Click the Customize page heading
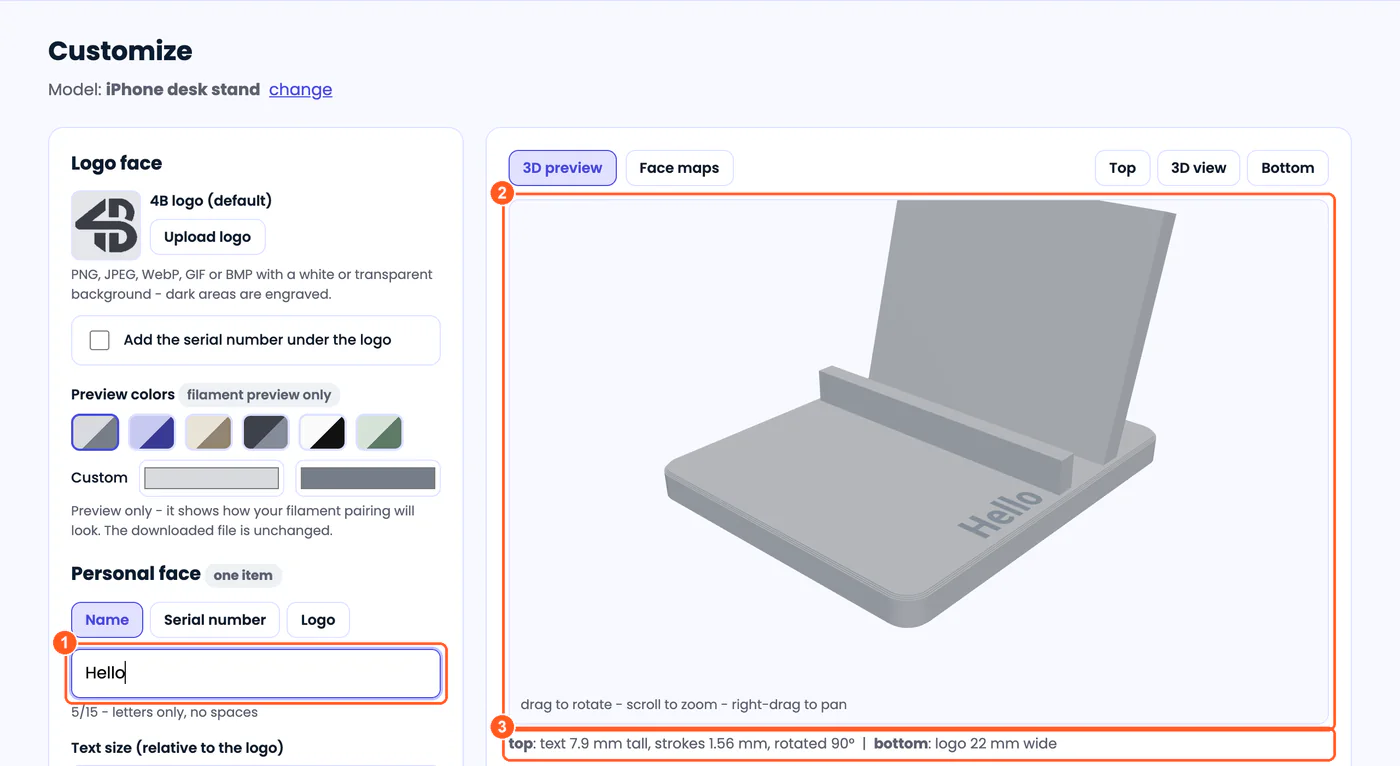Screen dimensions: 1400x766 [x=120, y=51]
